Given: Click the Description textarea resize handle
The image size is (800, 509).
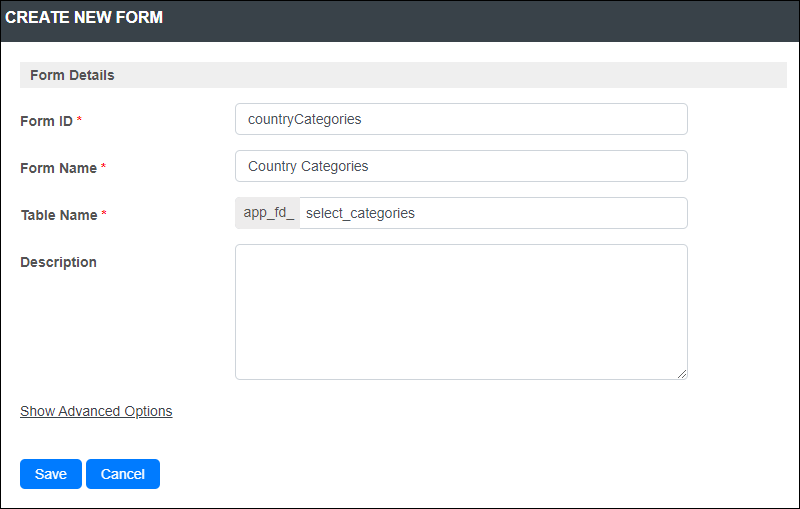Looking at the screenshot, I should click(x=682, y=374).
